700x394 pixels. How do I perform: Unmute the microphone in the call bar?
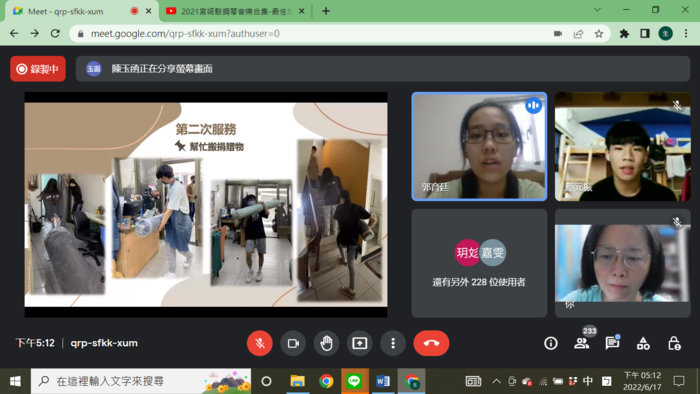pyautogui.click(x=259, y=343)
